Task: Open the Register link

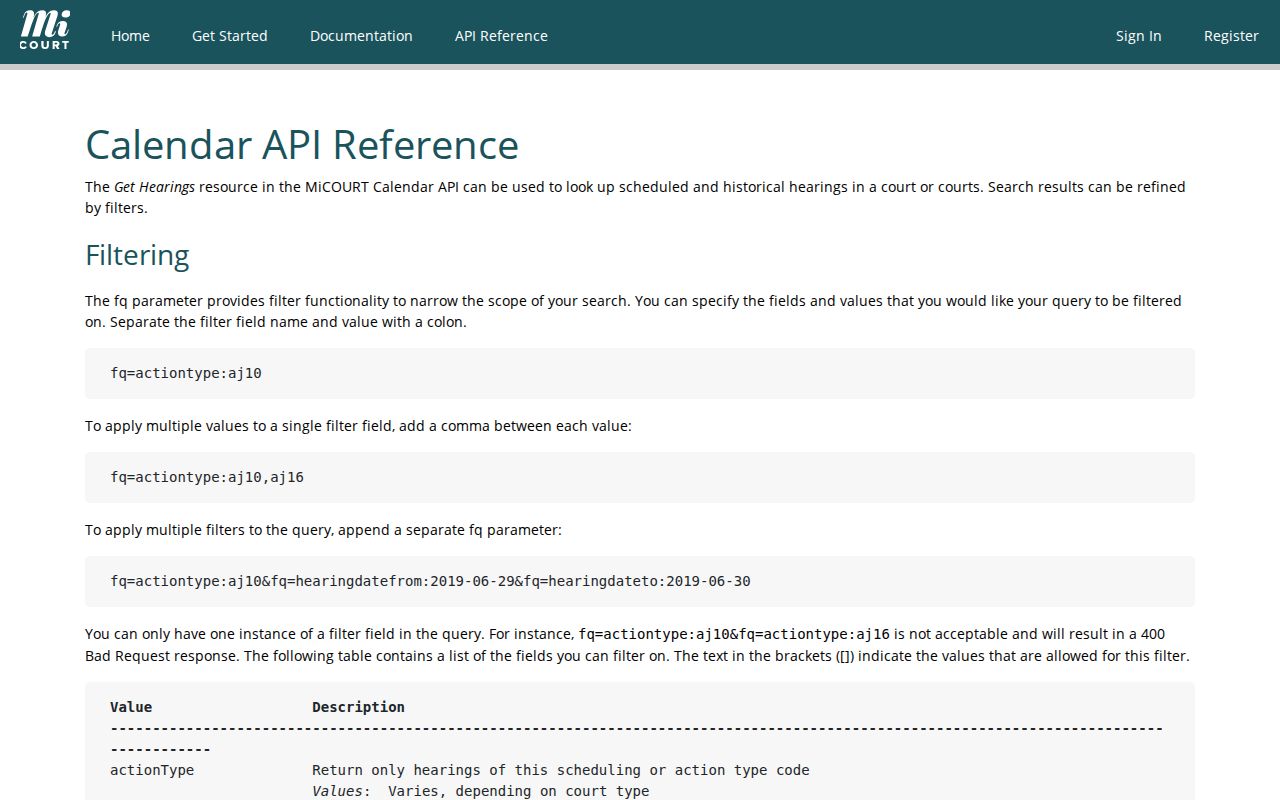Action: 1231,36
